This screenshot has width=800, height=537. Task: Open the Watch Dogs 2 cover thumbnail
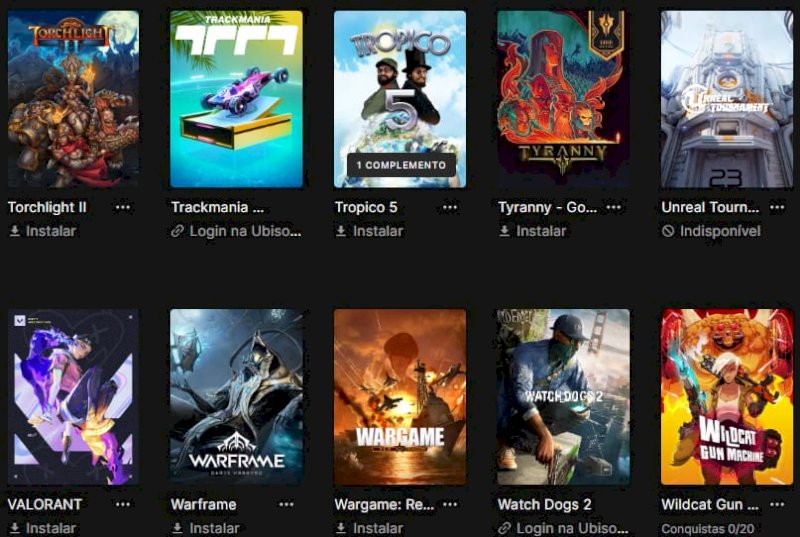[x=563, y=397]
